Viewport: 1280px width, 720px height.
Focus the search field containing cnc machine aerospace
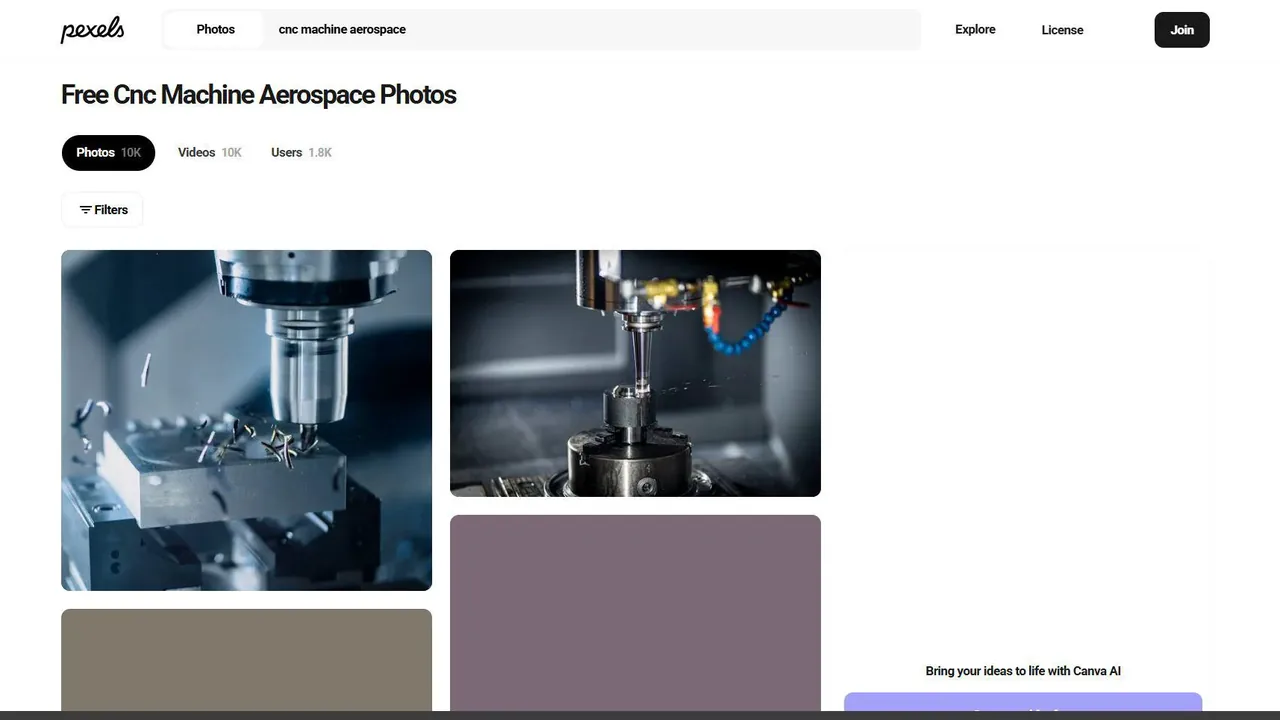click(592, 30)
